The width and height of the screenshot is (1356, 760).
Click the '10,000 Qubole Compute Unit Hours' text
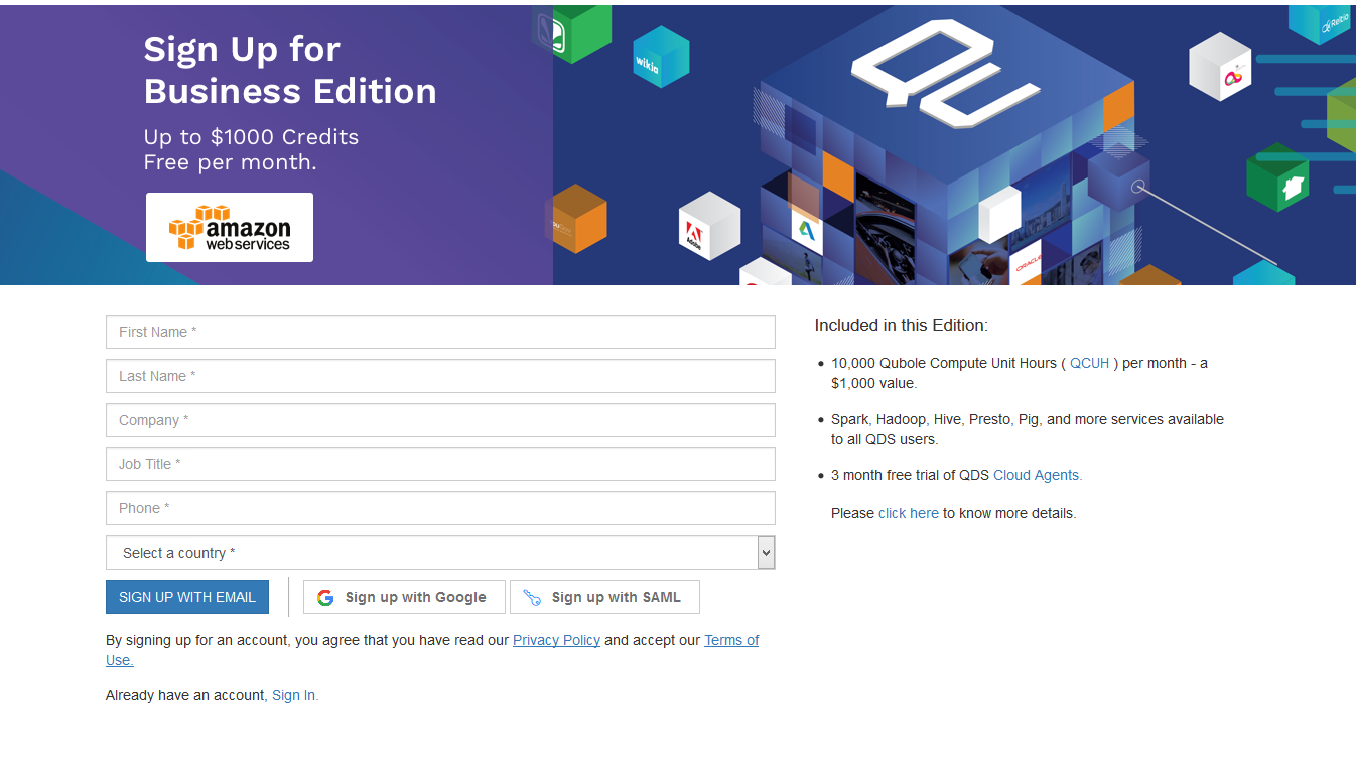tap(944, 363)
